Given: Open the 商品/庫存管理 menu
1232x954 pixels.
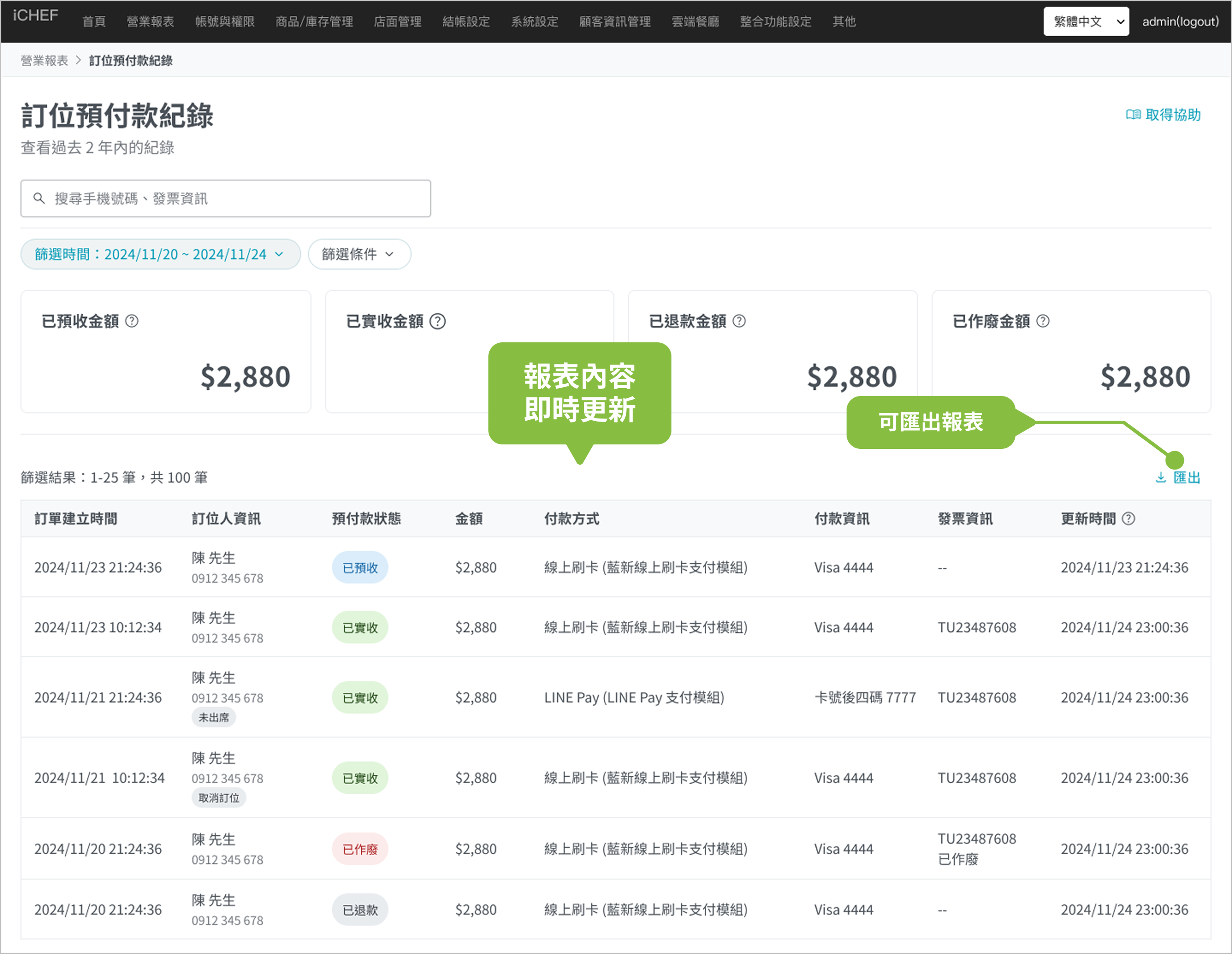Looking at the screenshot, I should tap(314, 22).
